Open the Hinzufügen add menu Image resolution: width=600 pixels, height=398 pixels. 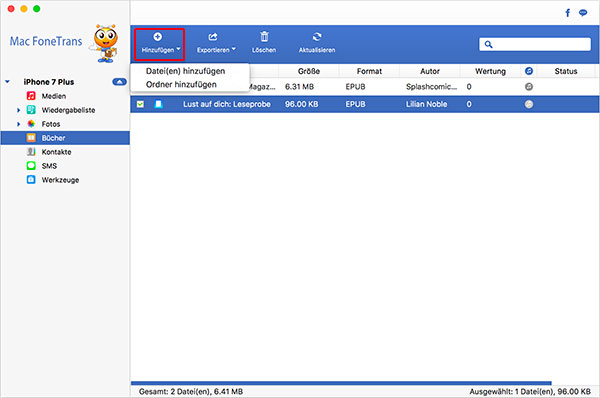click(x=160, y=44)
